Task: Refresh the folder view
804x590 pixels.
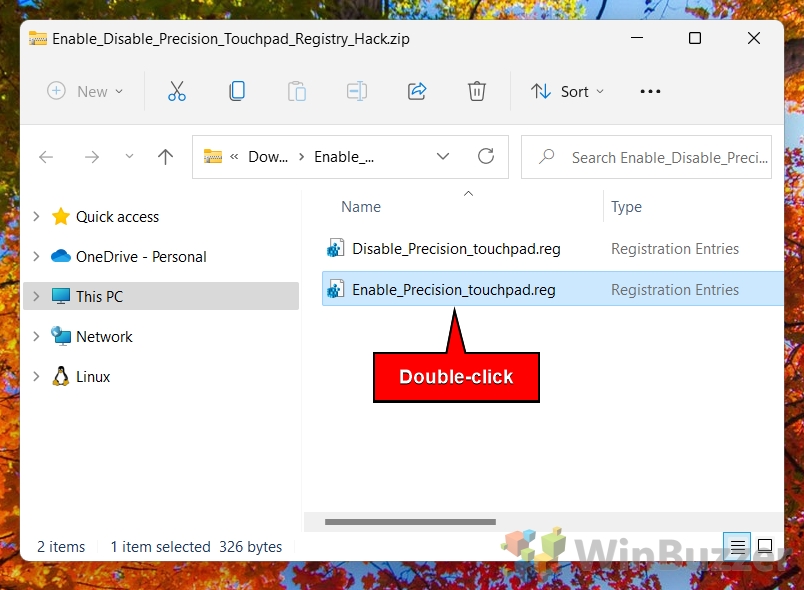Action: click(486, 156)
